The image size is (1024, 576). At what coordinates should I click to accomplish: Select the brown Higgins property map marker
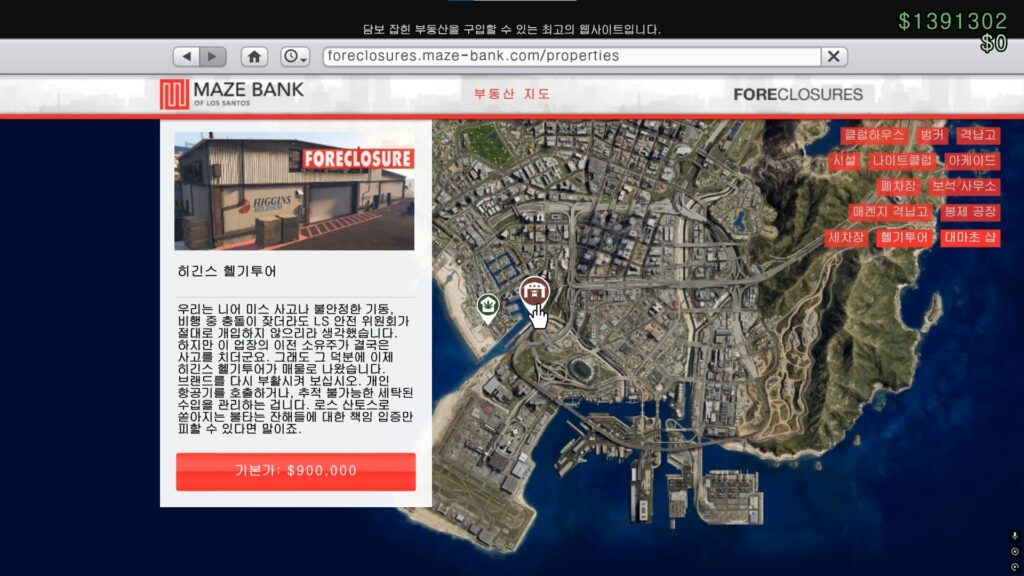[x=535, y=292]
